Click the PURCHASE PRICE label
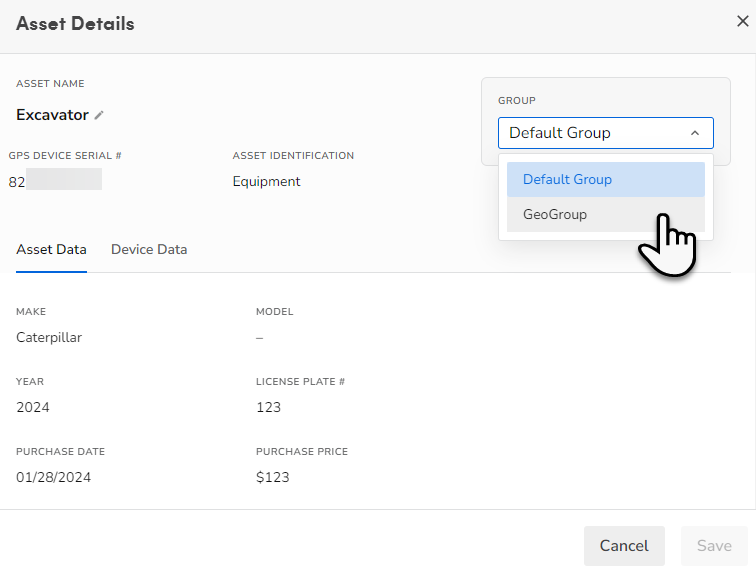 [x=302, y=451]
